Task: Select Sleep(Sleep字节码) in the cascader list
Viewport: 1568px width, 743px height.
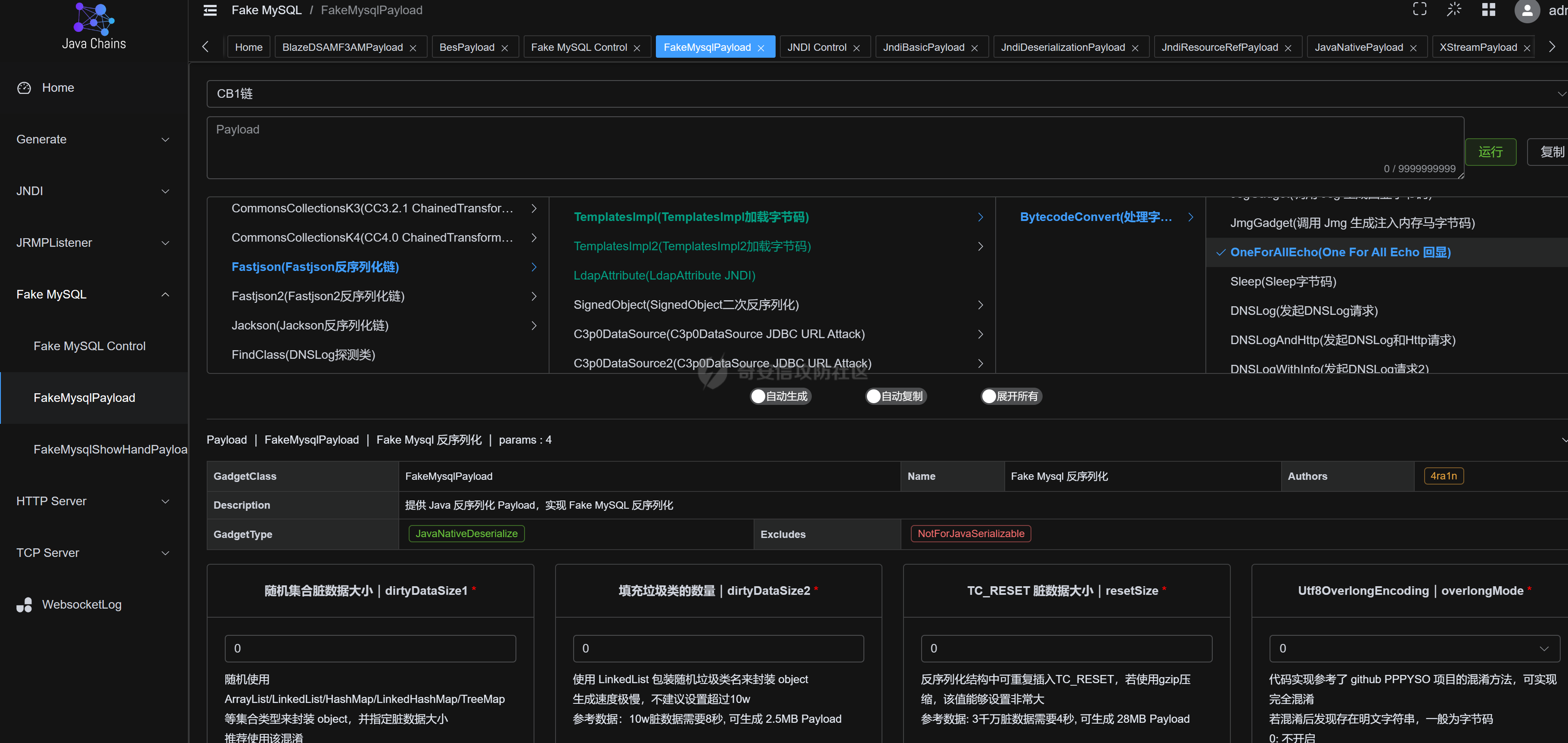Action: pos(1283,281)
